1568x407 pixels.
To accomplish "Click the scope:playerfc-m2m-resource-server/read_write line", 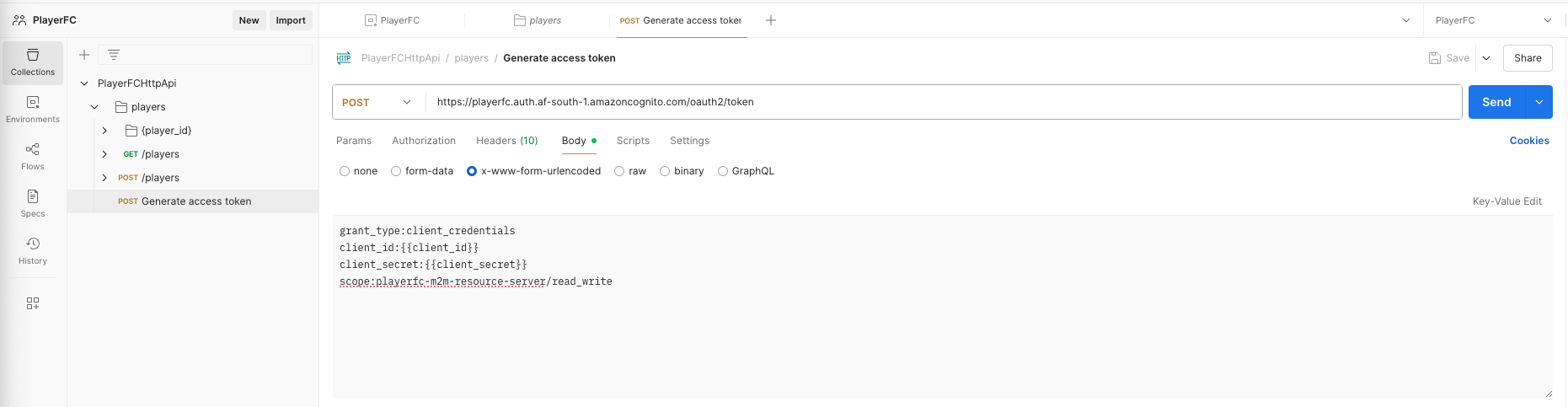I will click(x=476, y=281).
